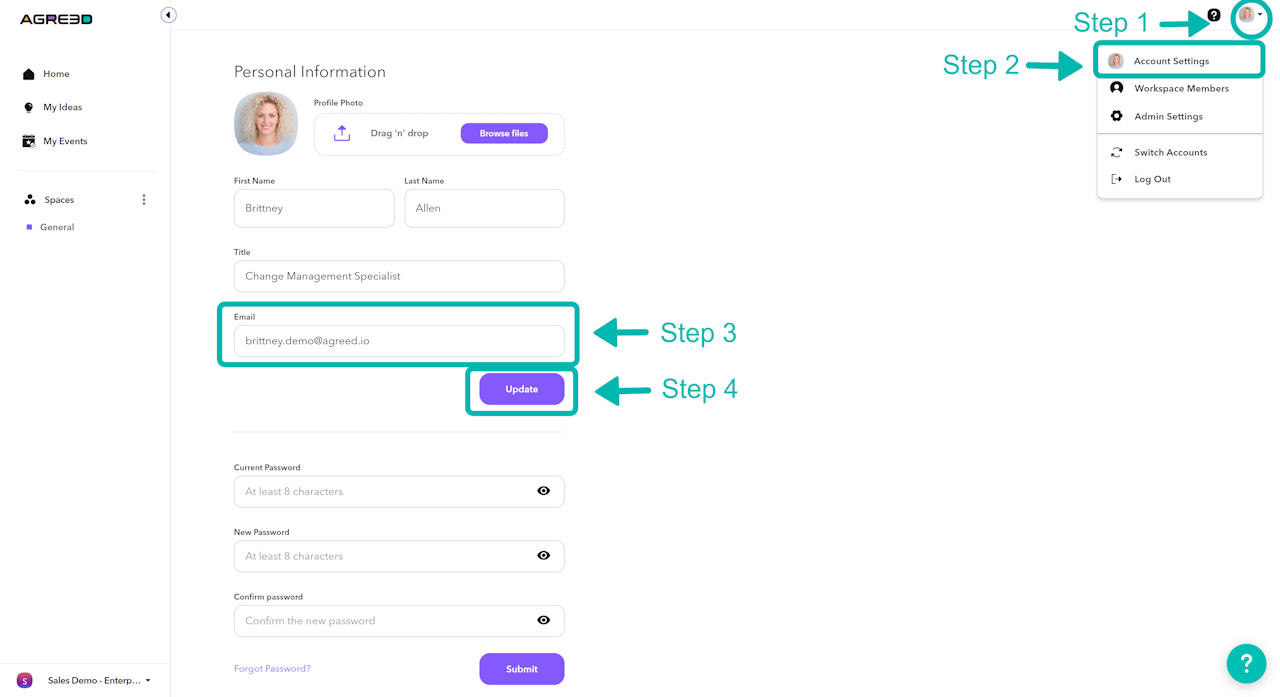Viewport: 1280px width, 697px height.
Task: Click the Admin Settings gear icon
Action: pos(1116,116)
